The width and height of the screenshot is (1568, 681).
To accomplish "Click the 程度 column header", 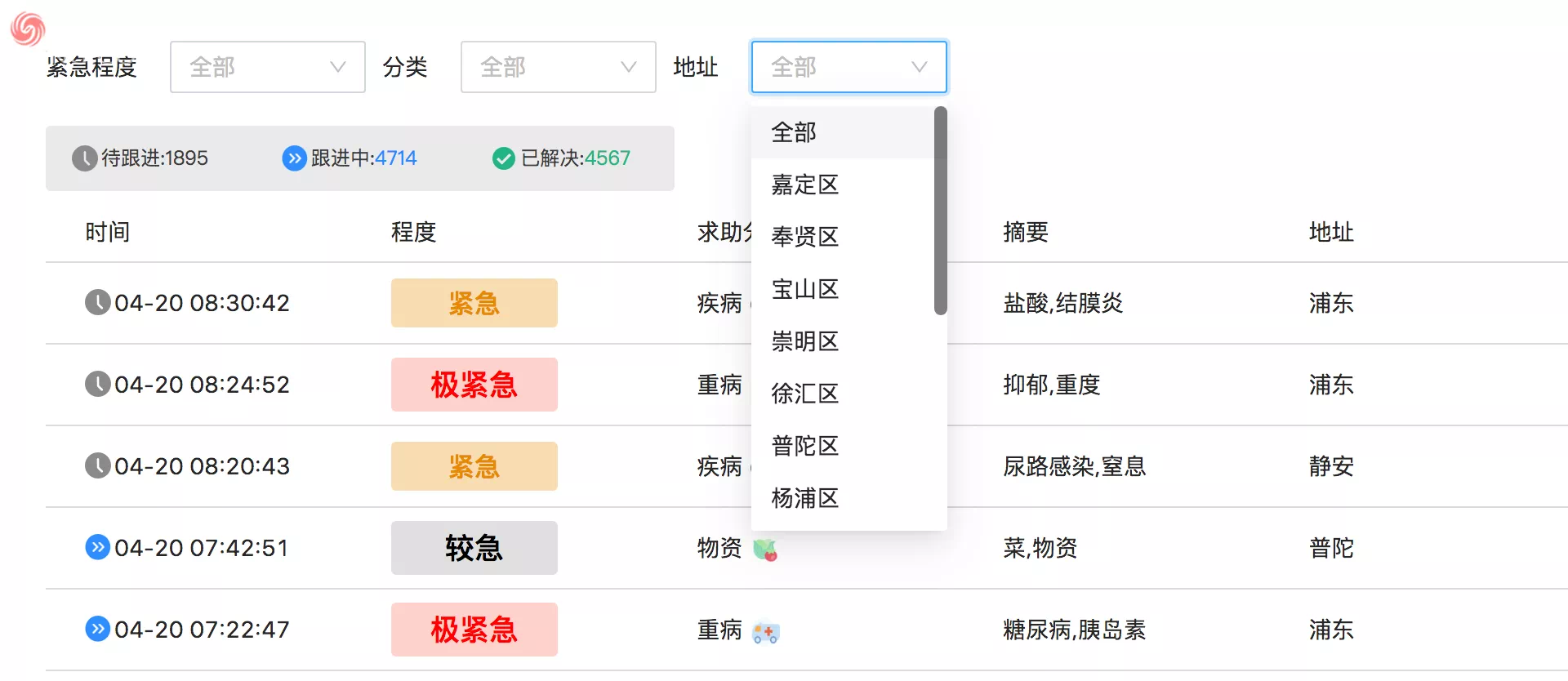I will [414, 232].
